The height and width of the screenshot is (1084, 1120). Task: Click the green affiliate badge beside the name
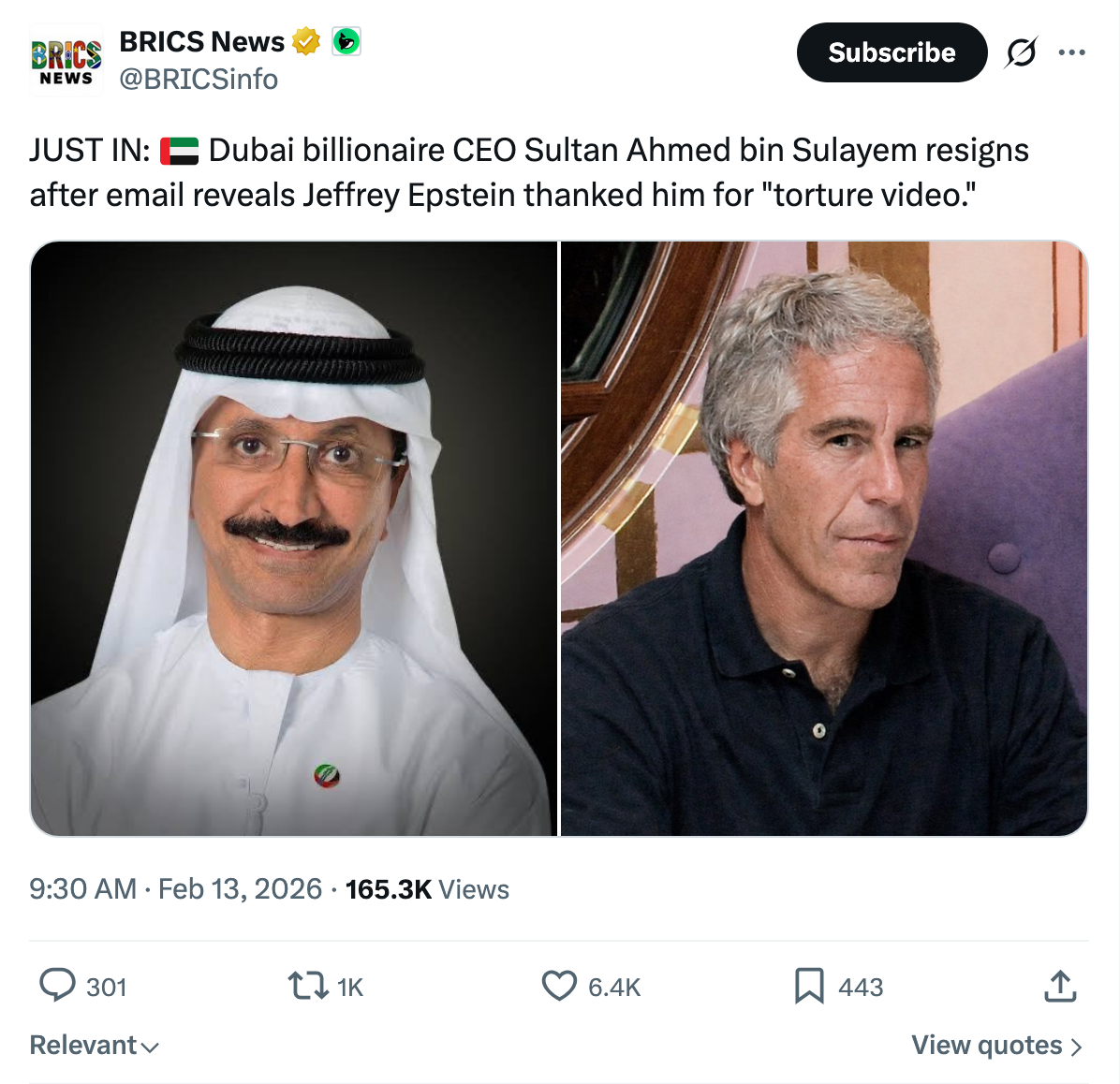click(346, 42)
